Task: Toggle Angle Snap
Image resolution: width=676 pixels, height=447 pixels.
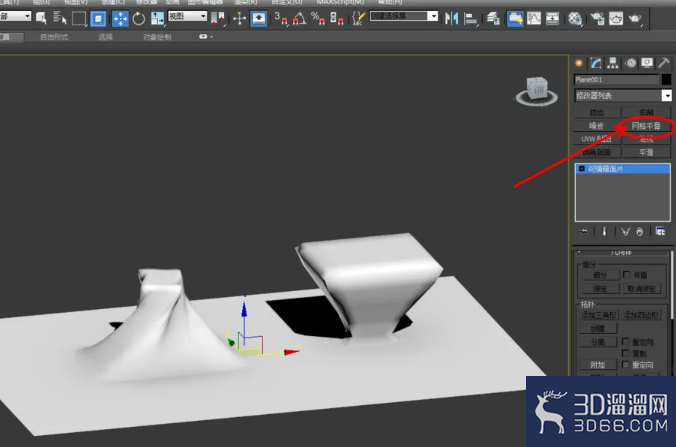Action: (x=300, y=19)
